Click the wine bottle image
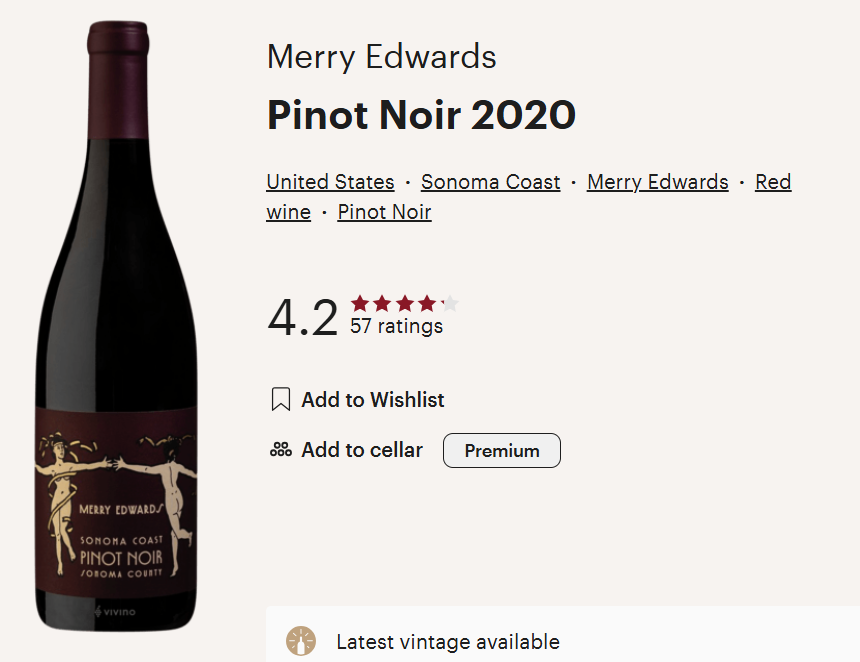The image size is (860, 662). [116, 326]
